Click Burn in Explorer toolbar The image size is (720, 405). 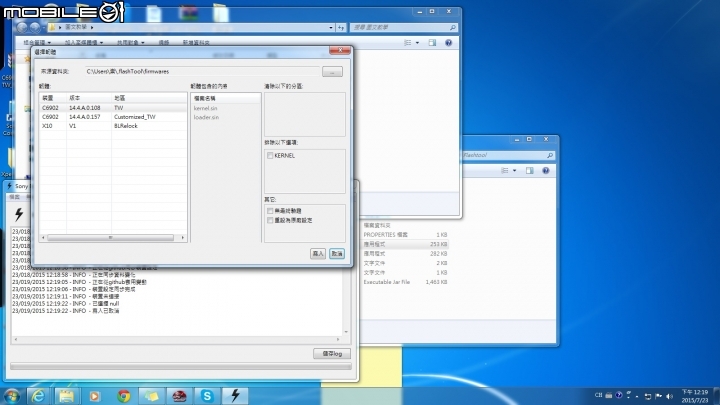[164, 43]
